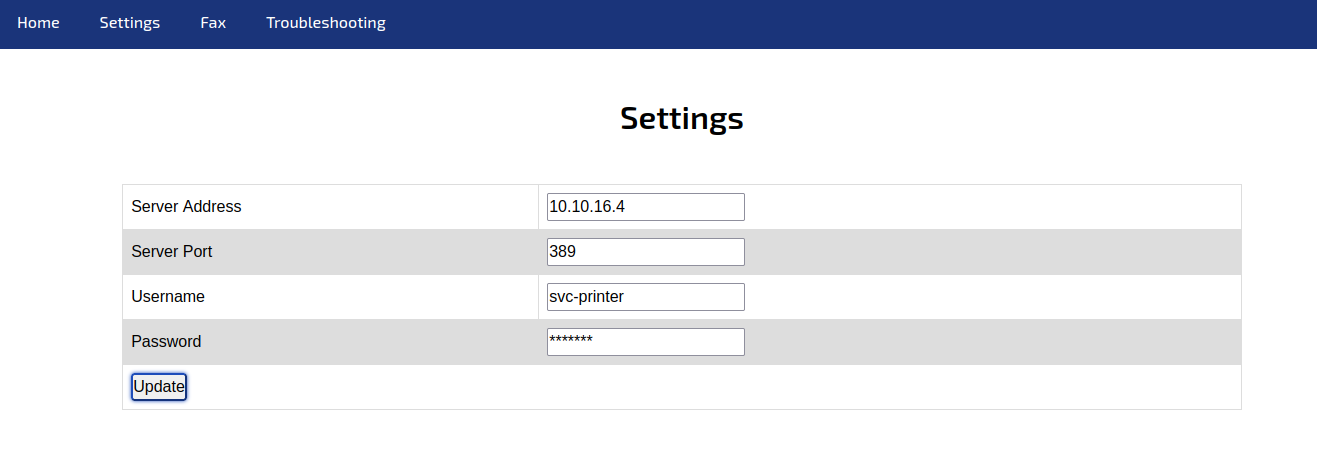The width and height of the screenshot is (1317, 462).
Task: Click the Username label text
Action: click(x=168, y=297)
